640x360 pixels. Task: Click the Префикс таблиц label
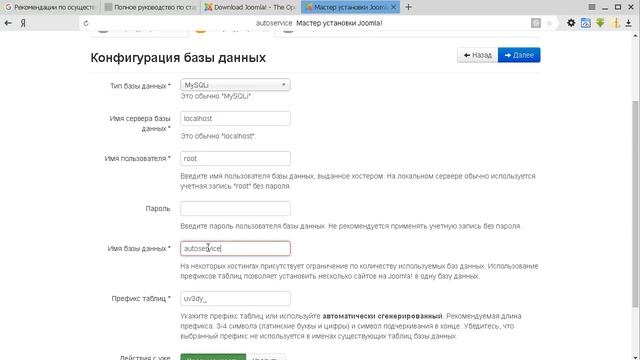click(x=141, y=299)
